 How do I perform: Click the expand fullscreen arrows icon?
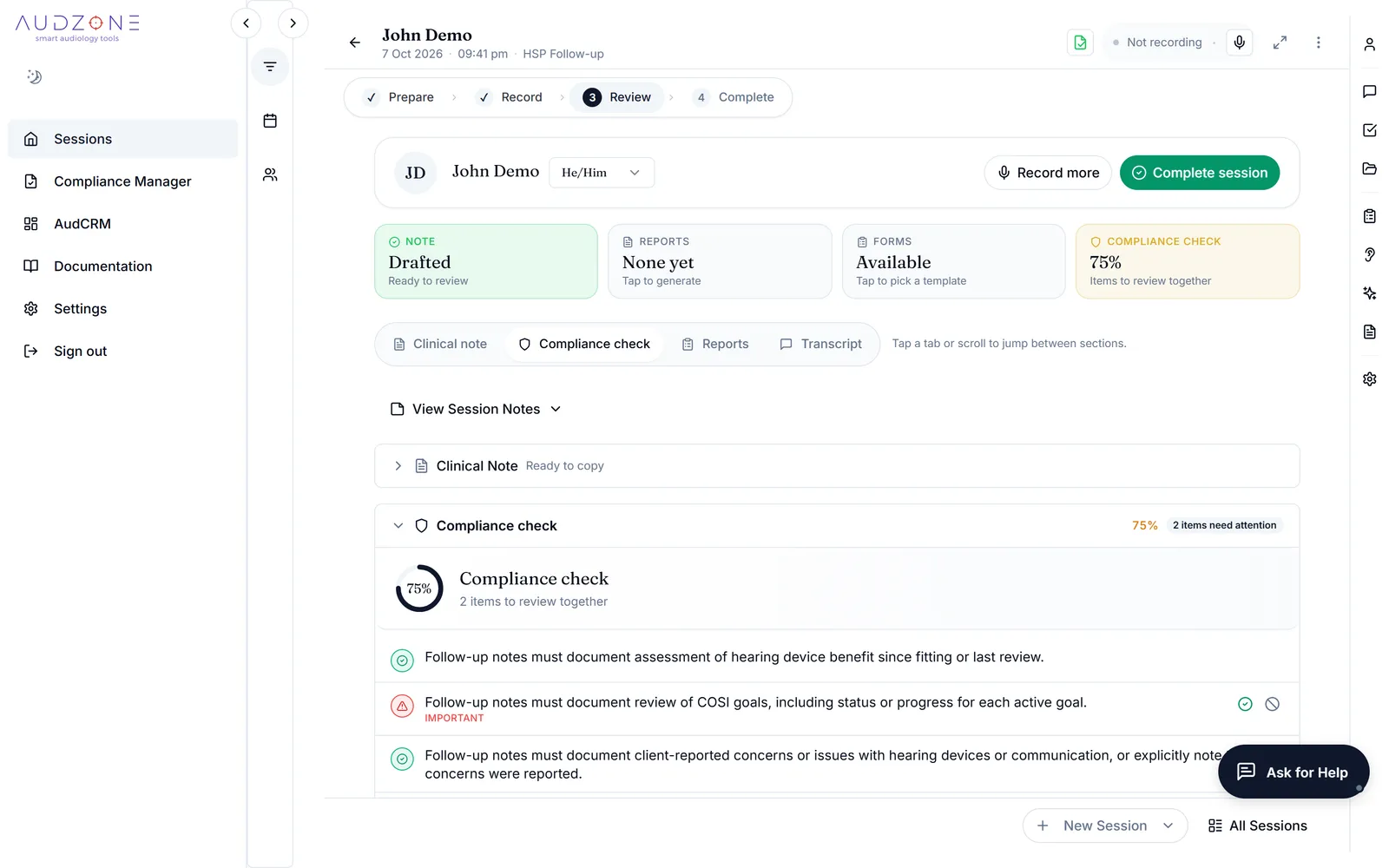pyautogui.click(x=1280, y=43)
